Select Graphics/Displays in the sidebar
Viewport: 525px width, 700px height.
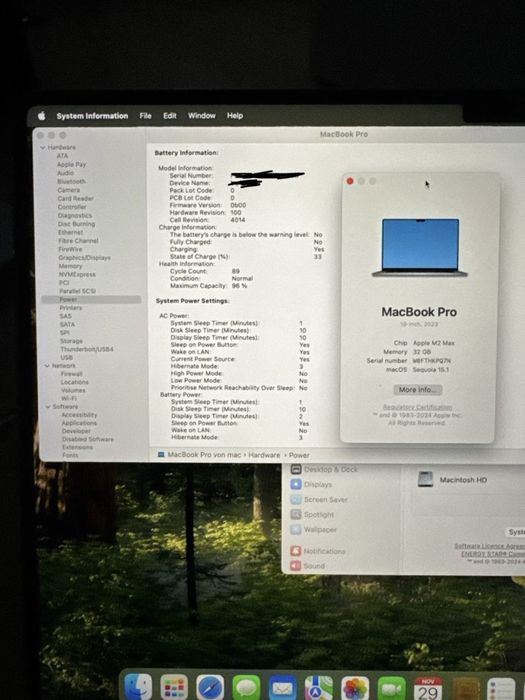pyautogui.click(x=84, y=258)
